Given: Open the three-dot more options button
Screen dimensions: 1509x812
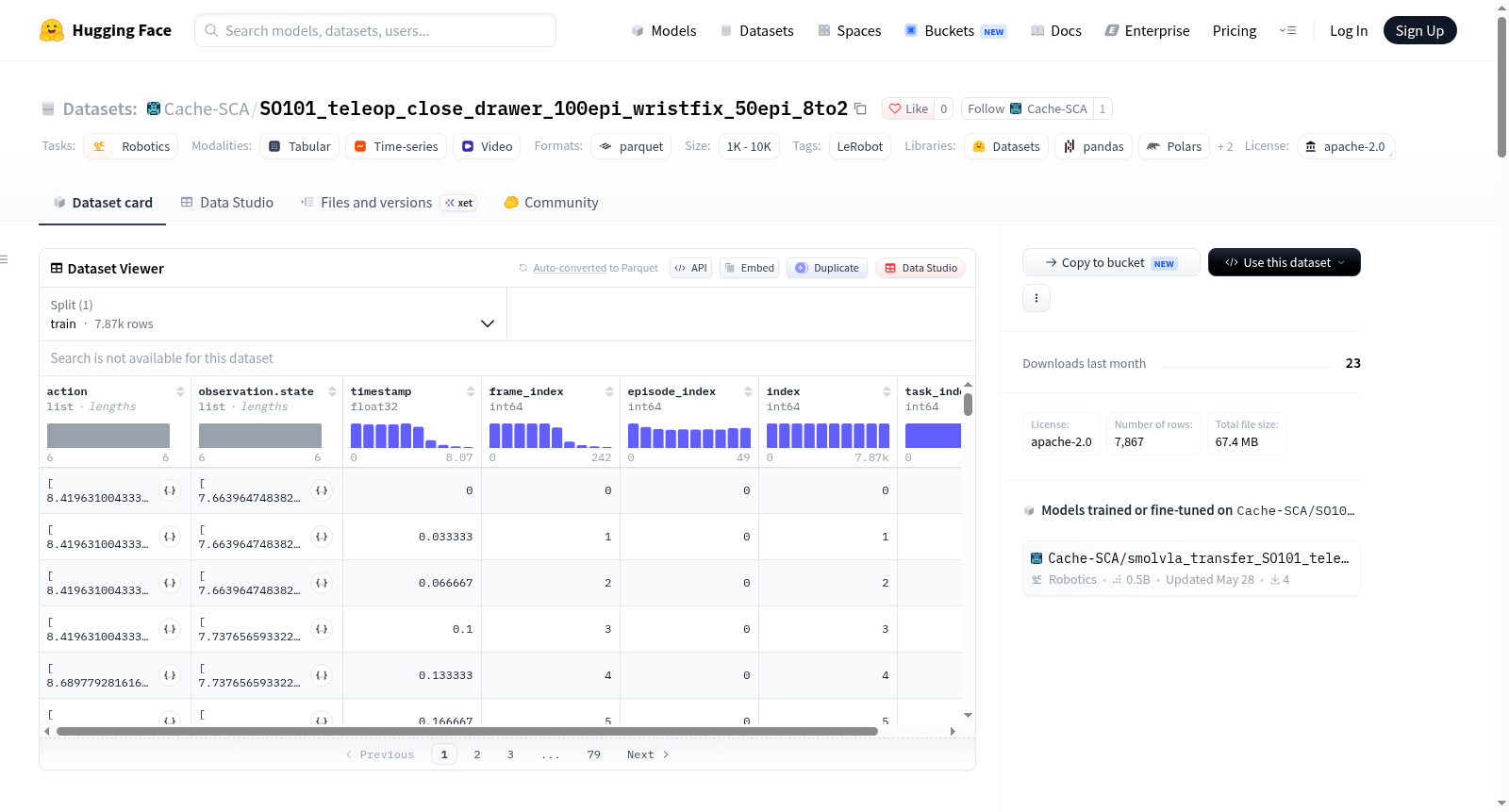Looking at the screenshot, I should 1036,298.
